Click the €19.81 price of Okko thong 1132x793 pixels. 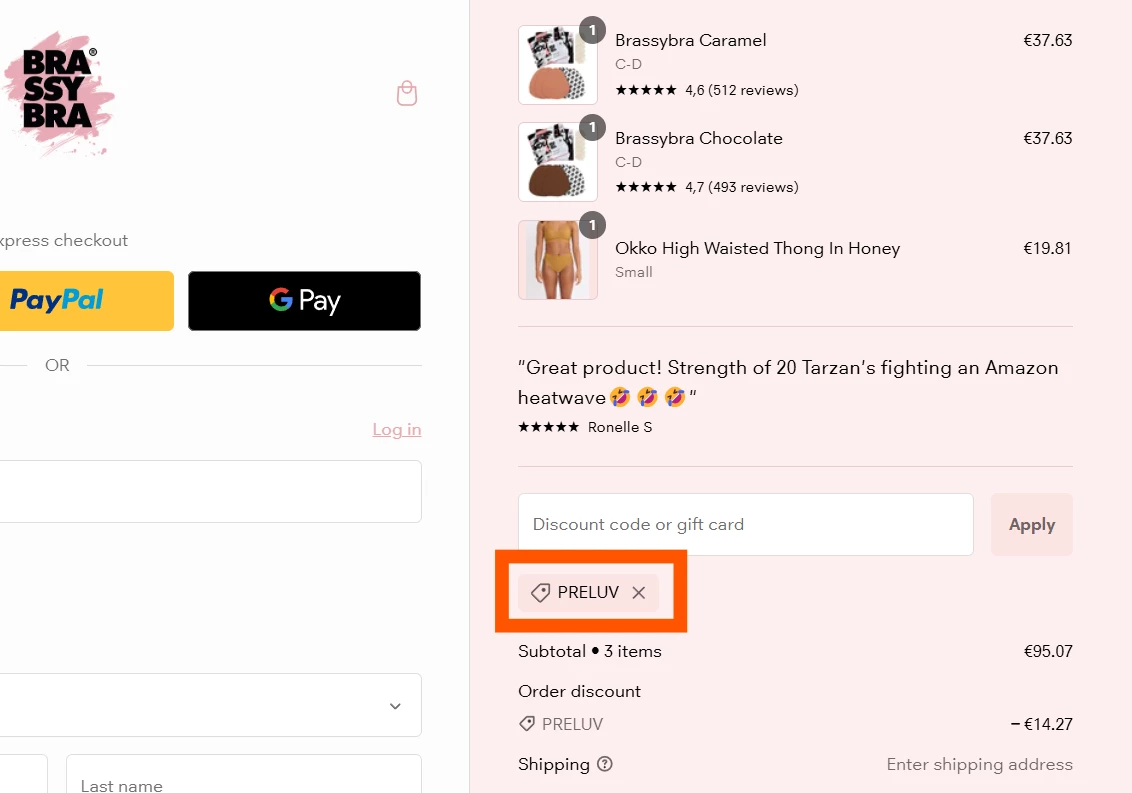pos(1048,248)
